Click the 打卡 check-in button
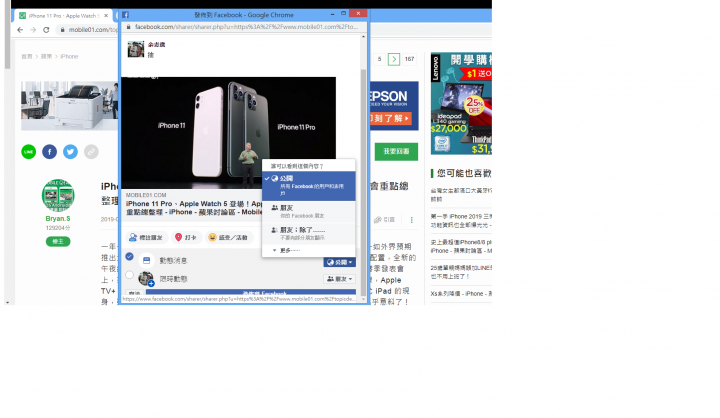Image resolution: width=720 pixels, height=418 pixels. click(x=186, y=237)
